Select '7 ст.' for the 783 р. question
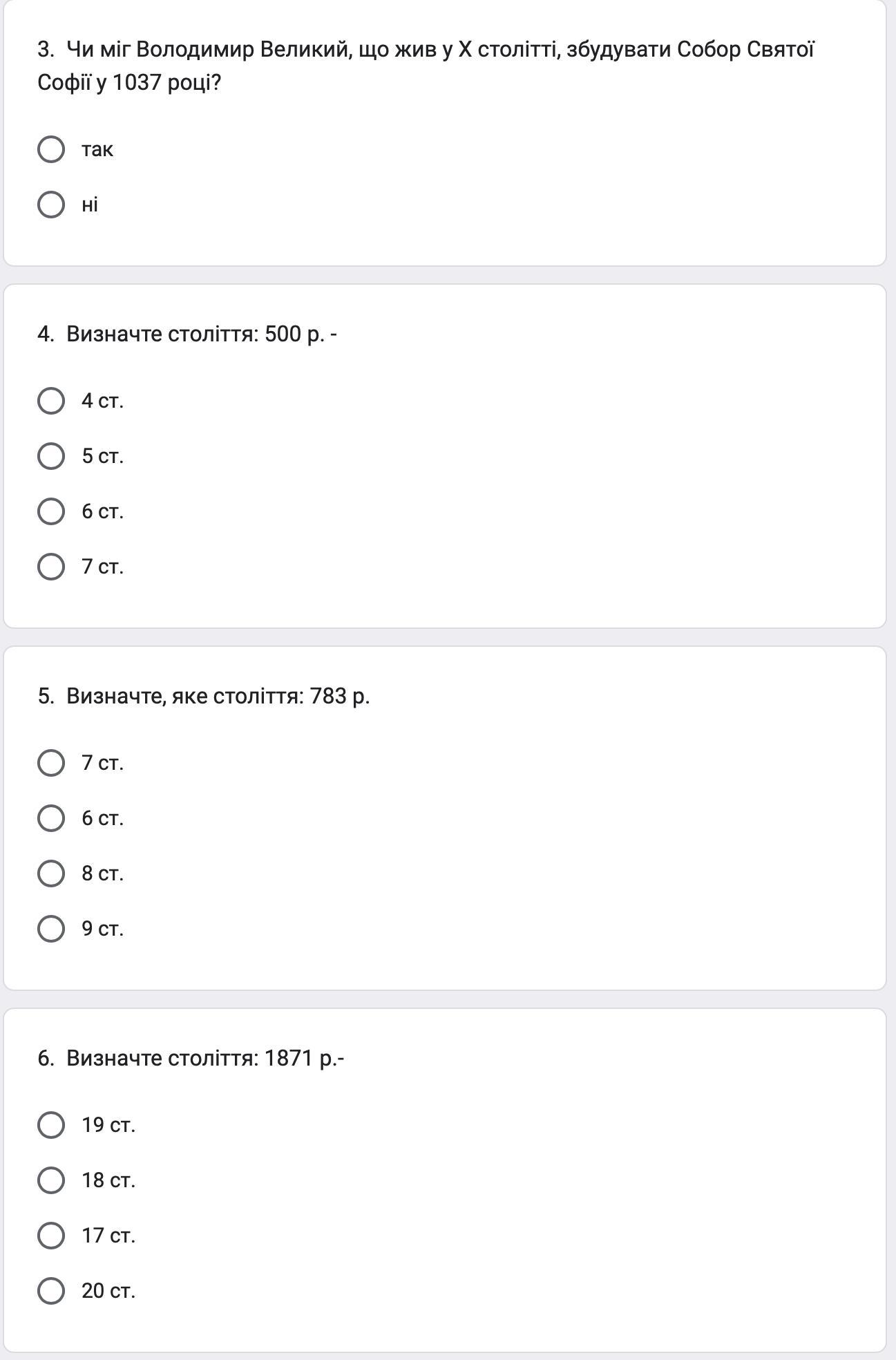896x1360 pixels. point(51,763)
